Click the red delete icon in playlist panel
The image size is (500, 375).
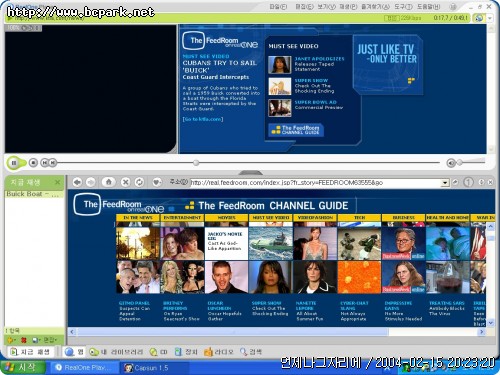pyautogui.click(x=23, y=340)
